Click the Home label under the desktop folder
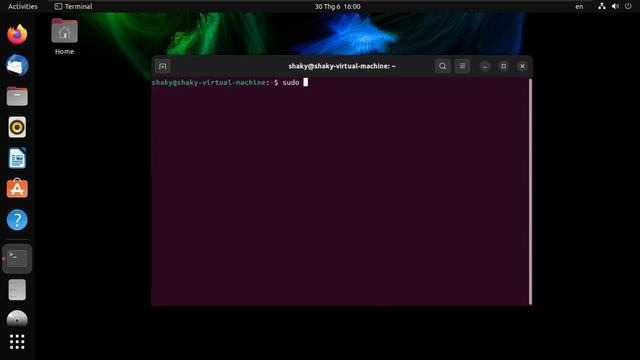The image size is (640, 360). 64,51
